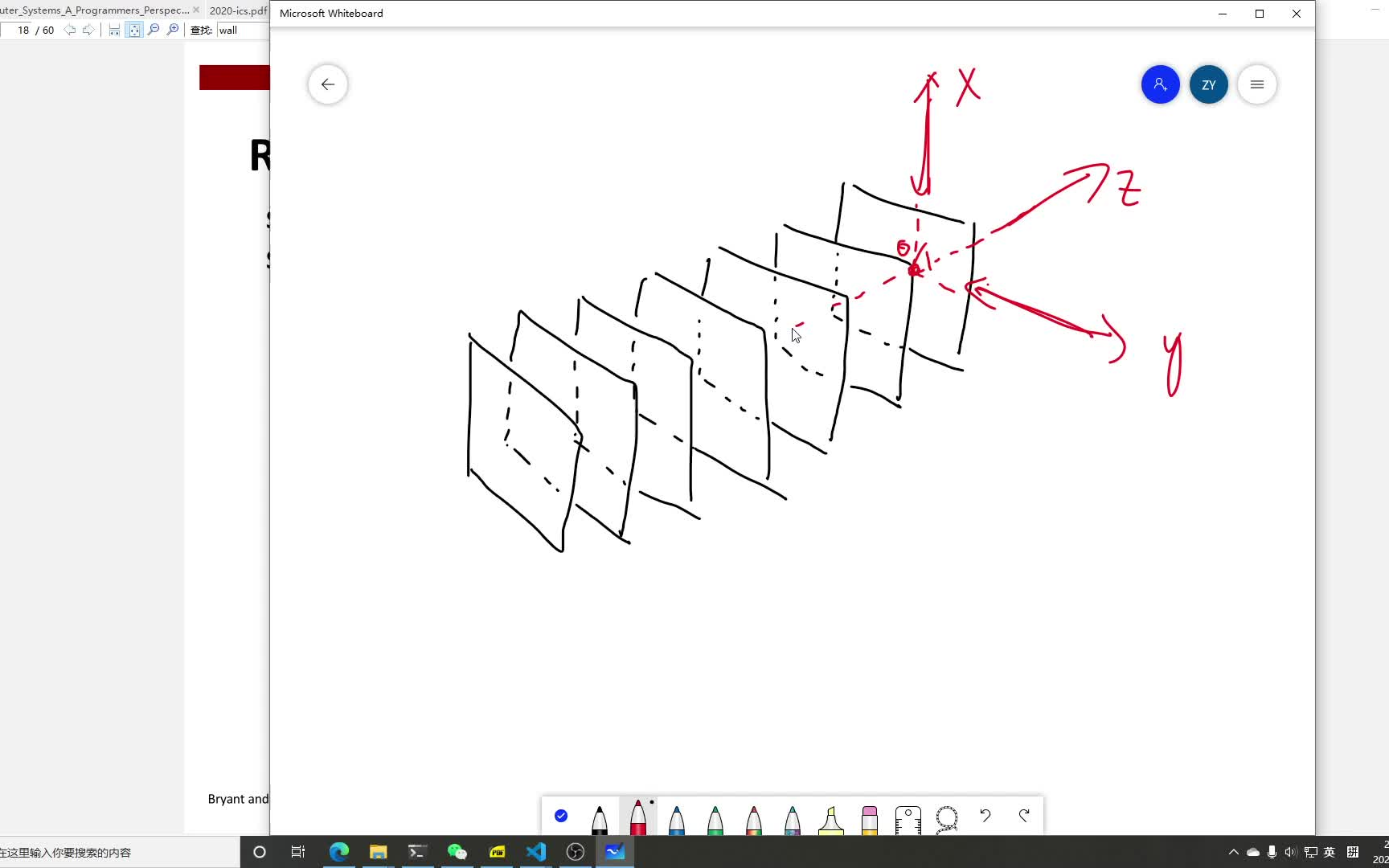
Task: Maximize the Microsoft Whiteboard window
Action: tap(1260, 14)
